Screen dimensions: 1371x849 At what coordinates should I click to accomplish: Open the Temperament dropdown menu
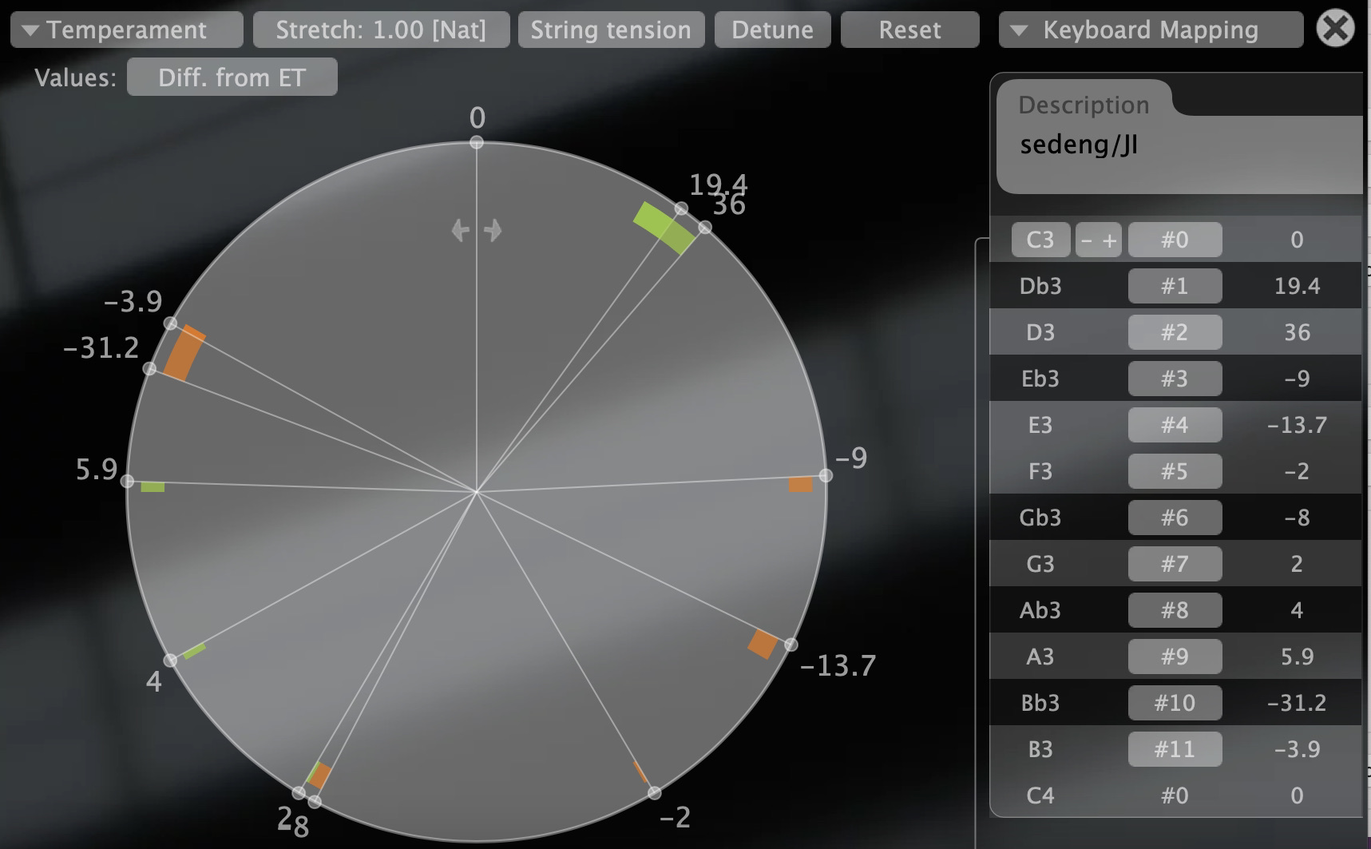coord(126,30)
